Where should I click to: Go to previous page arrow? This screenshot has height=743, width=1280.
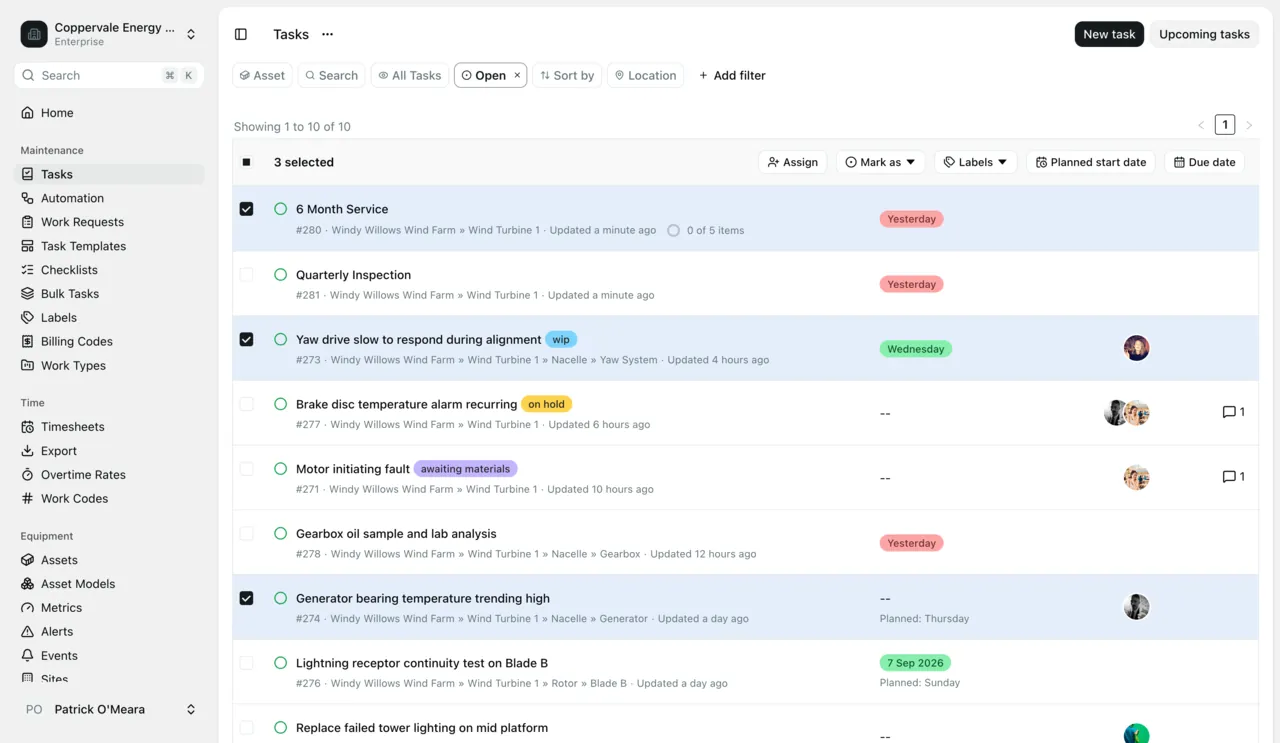click(x=1201, y=125)
